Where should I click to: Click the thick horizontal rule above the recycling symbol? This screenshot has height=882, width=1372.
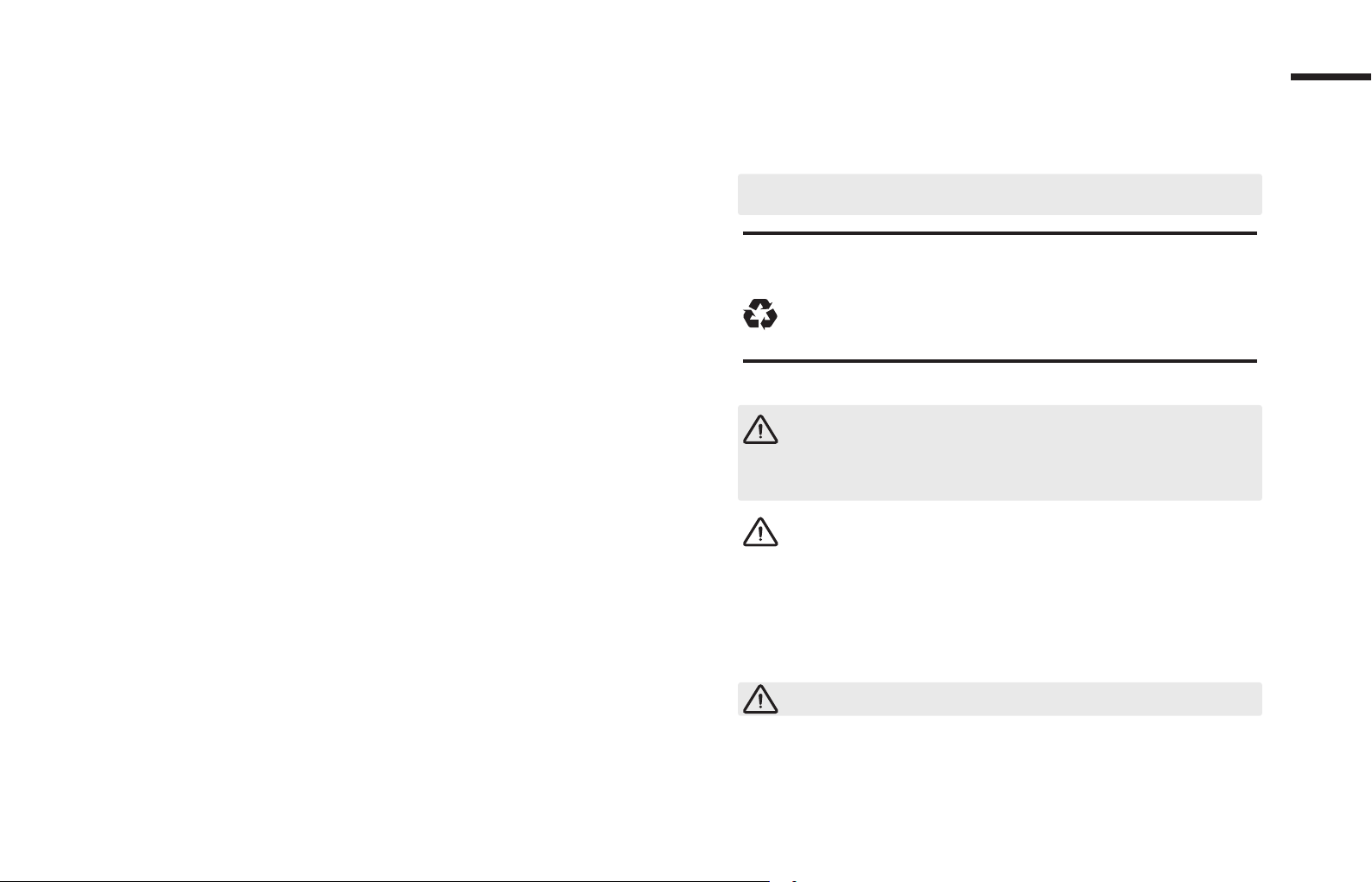(x=1000, y=233)
